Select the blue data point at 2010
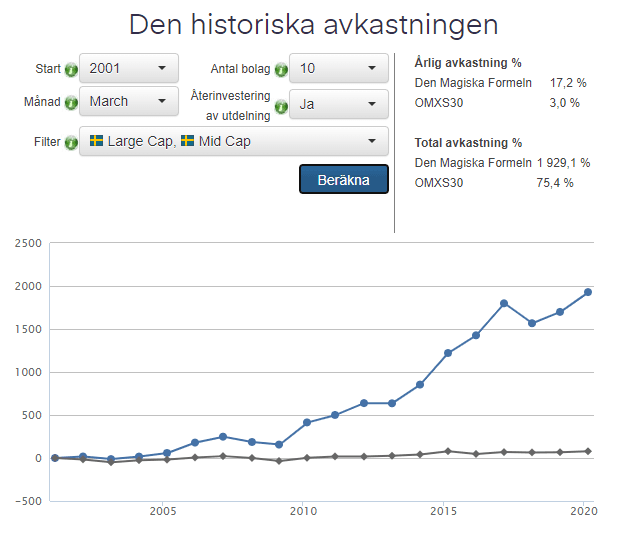 [x=307, y=422]
